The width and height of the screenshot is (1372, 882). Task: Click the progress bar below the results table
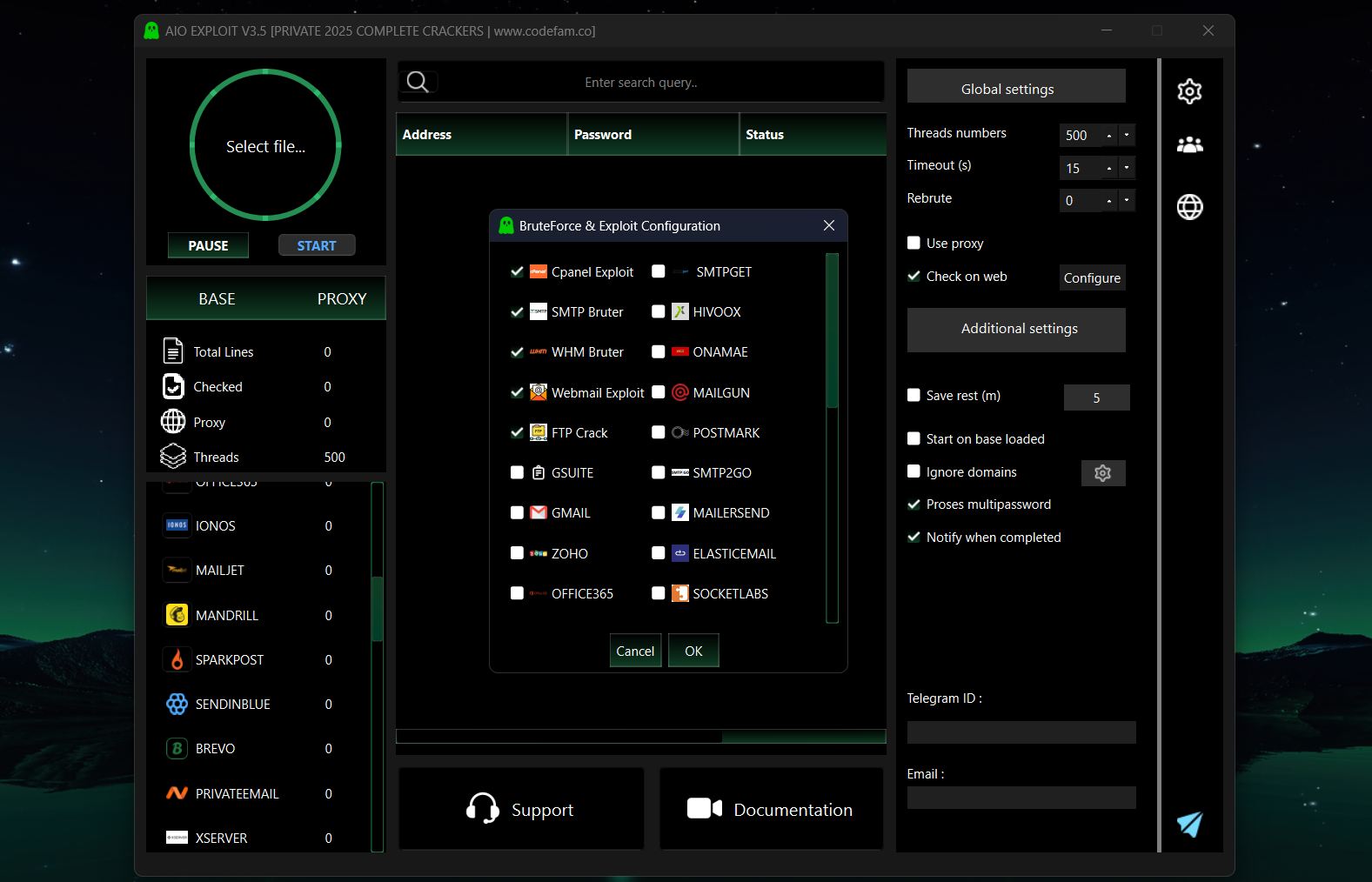[x=640, y=736]
